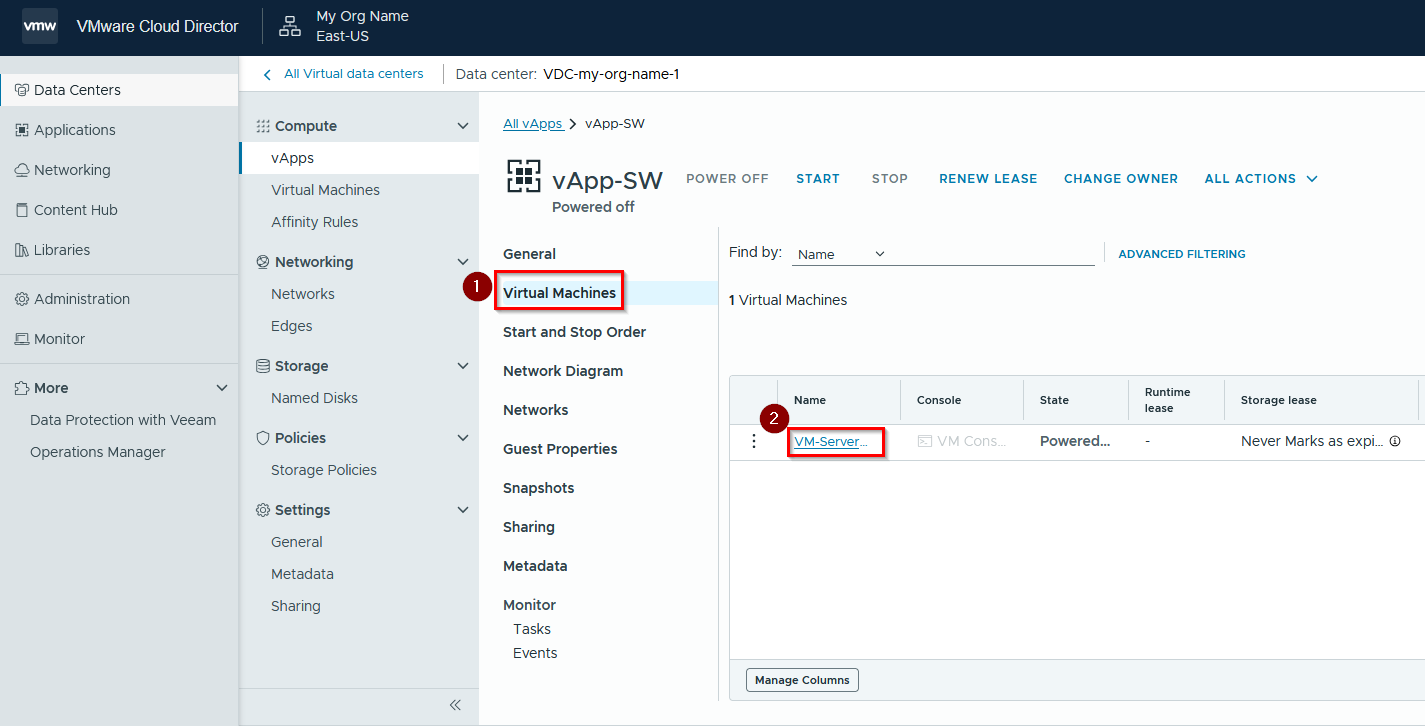Click the Manage Columns button
Screen dimensions: 1425x726
click(x=802, y=680)
